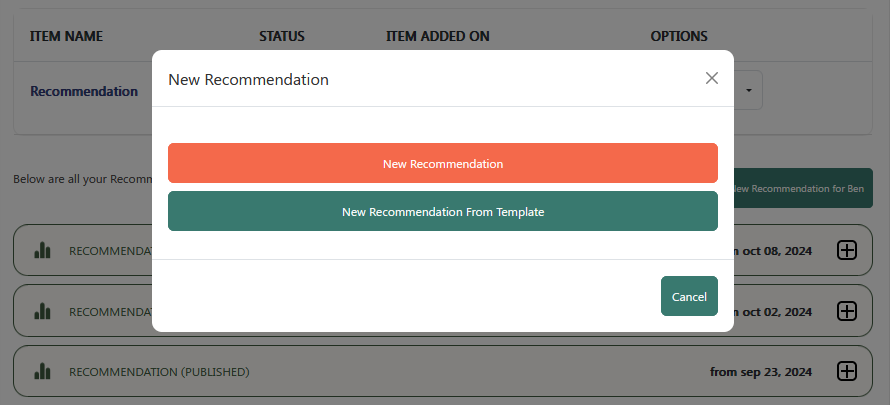This screenshot has height=405, width=890.
Task: Click the OPTIONS column header
Action: click(x=678, y=37)
